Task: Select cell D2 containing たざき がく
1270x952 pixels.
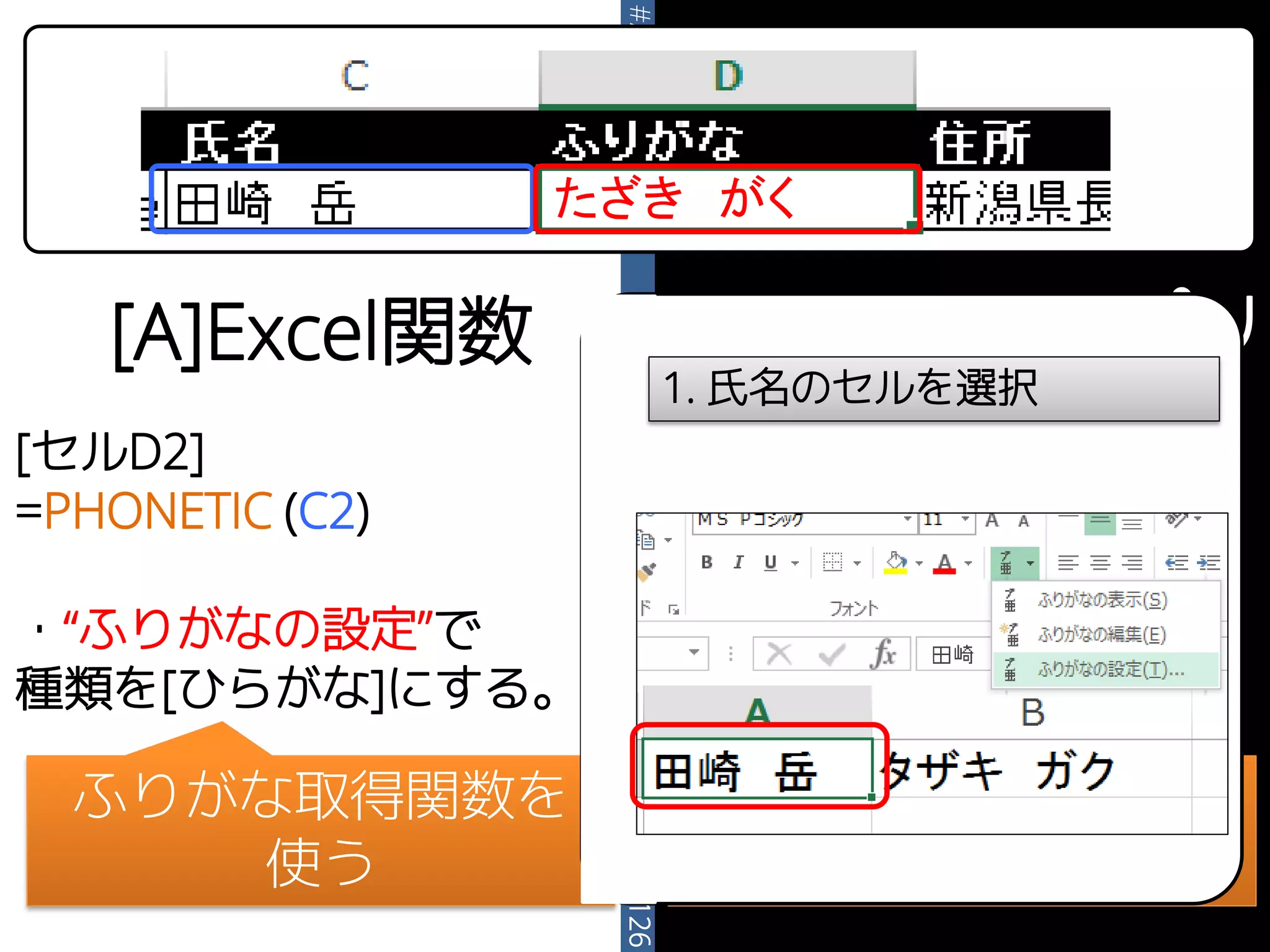Action: (728, 200)
